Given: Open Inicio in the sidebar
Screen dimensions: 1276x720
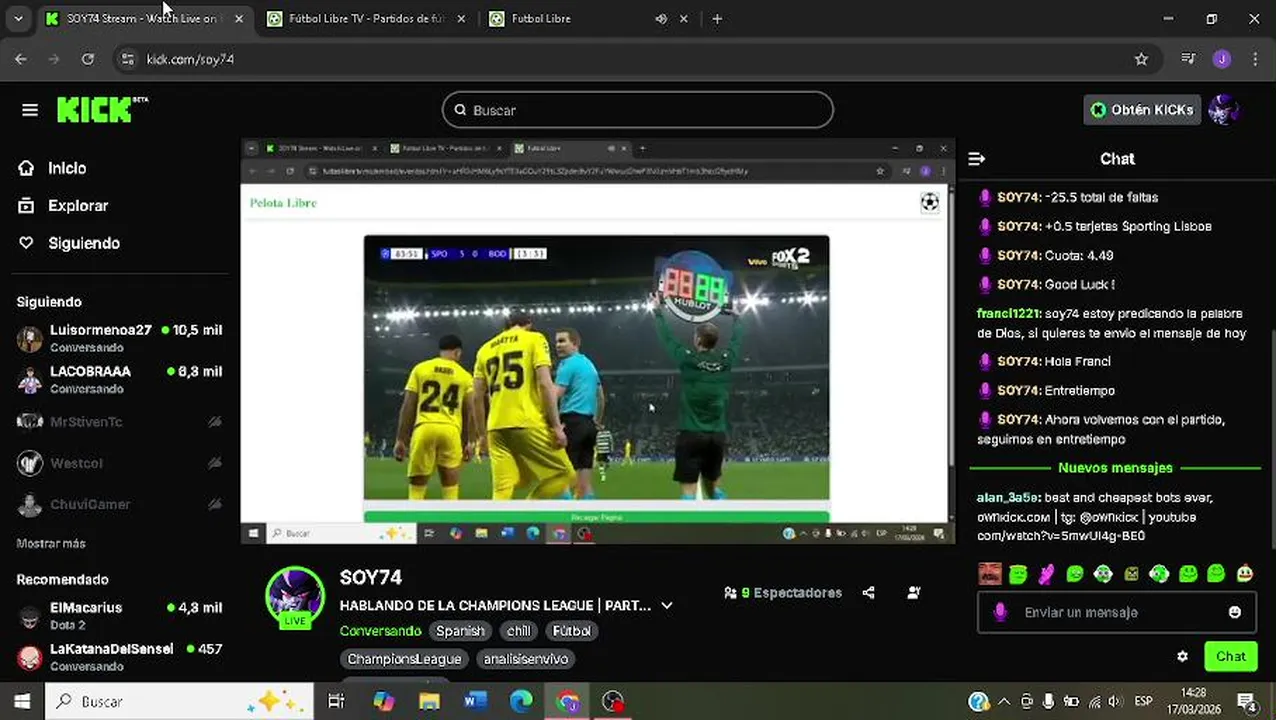Looking at the screenshot, I should pyautogui.click(x=66, y=168).
